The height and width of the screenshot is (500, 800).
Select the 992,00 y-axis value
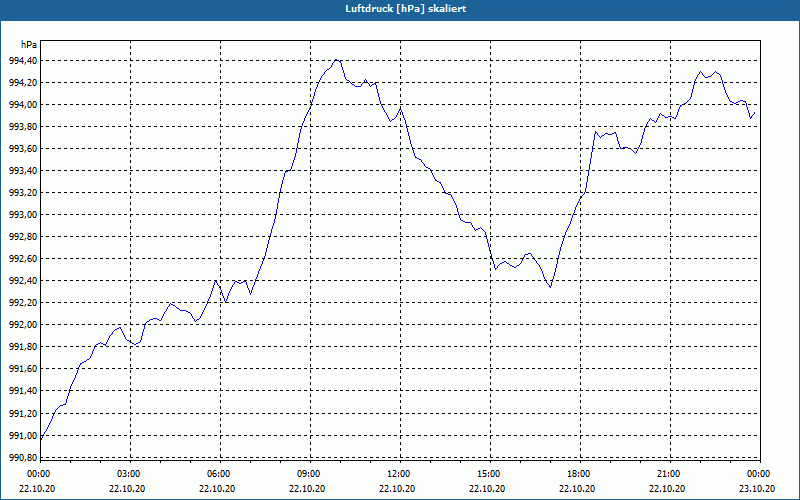point(23,325)
